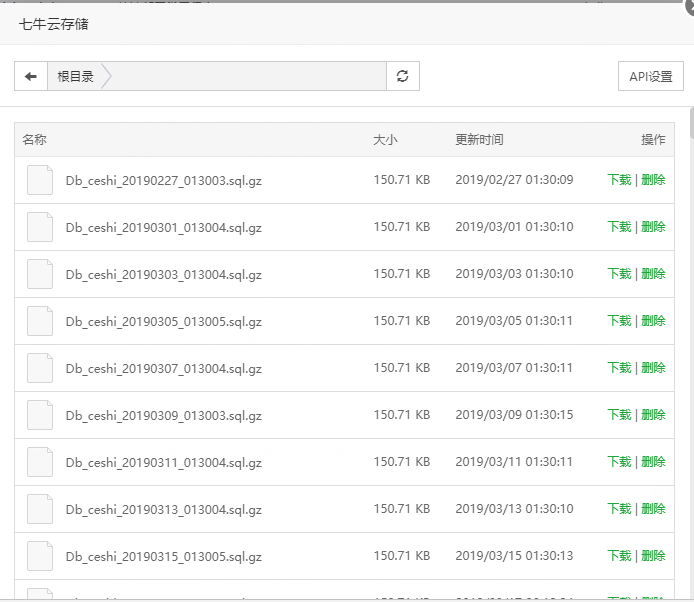Select file name Db_ceshi_20190313_013004.sql.gz
Viewport: 694px width, 602px height.
(164, 509)
